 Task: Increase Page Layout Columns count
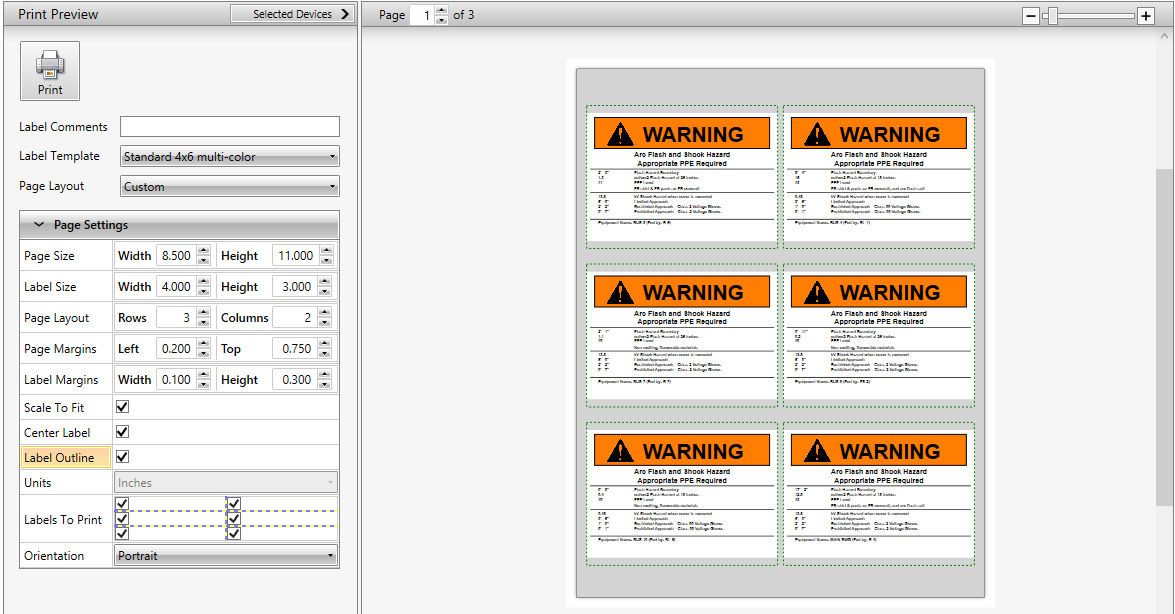click(324, 312)
